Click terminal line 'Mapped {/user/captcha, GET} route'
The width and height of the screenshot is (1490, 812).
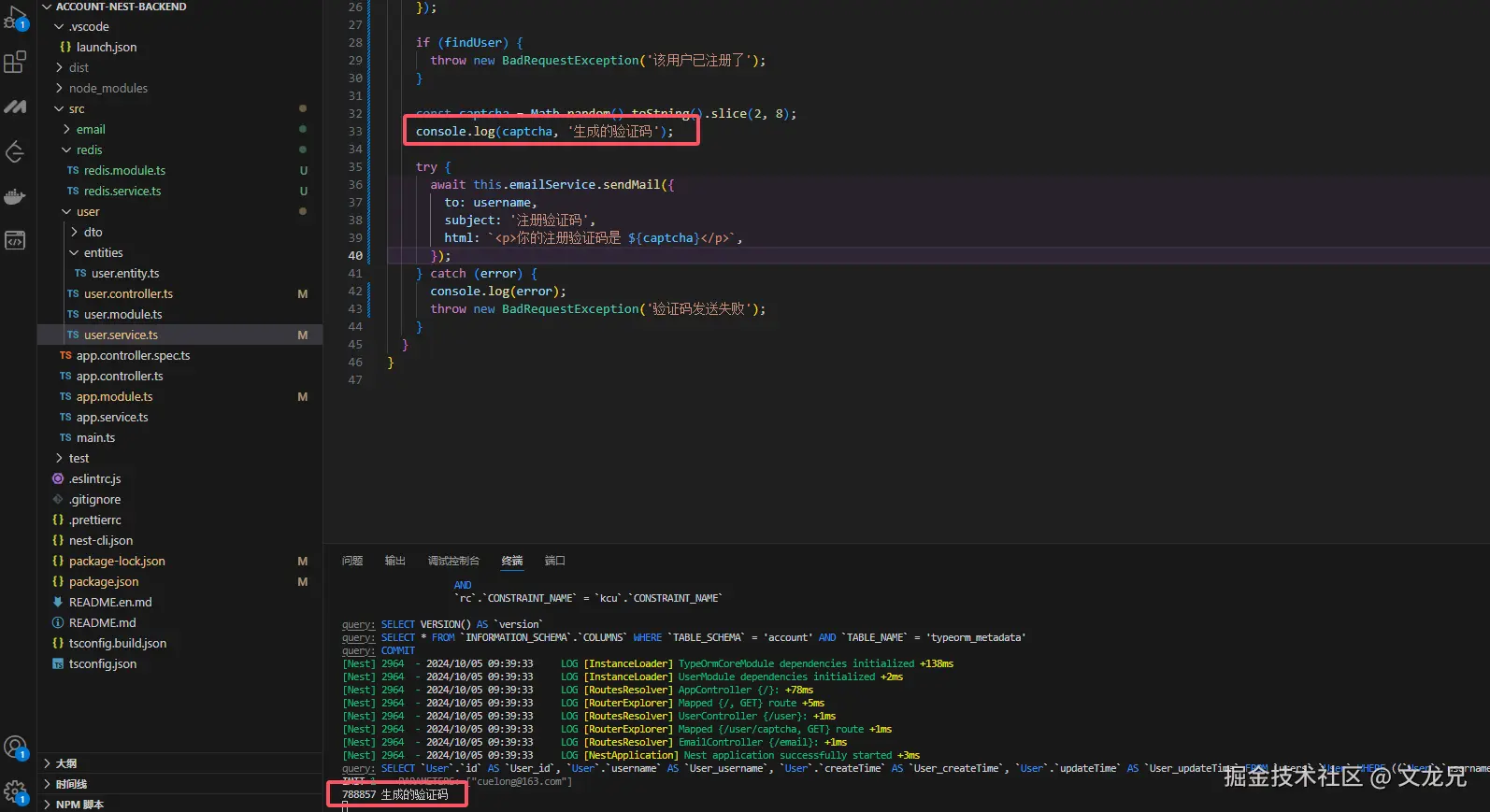(x=617, y=729)
